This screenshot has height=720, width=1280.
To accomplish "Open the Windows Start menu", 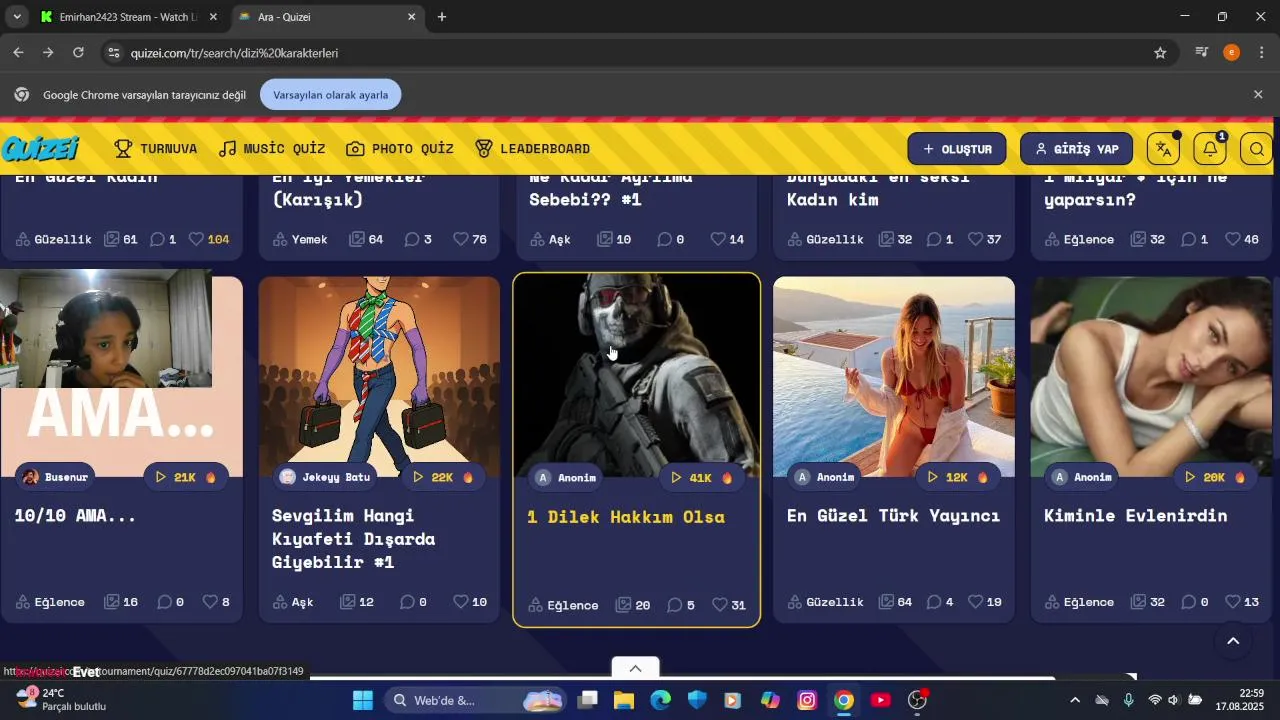I will pos(362,700).
